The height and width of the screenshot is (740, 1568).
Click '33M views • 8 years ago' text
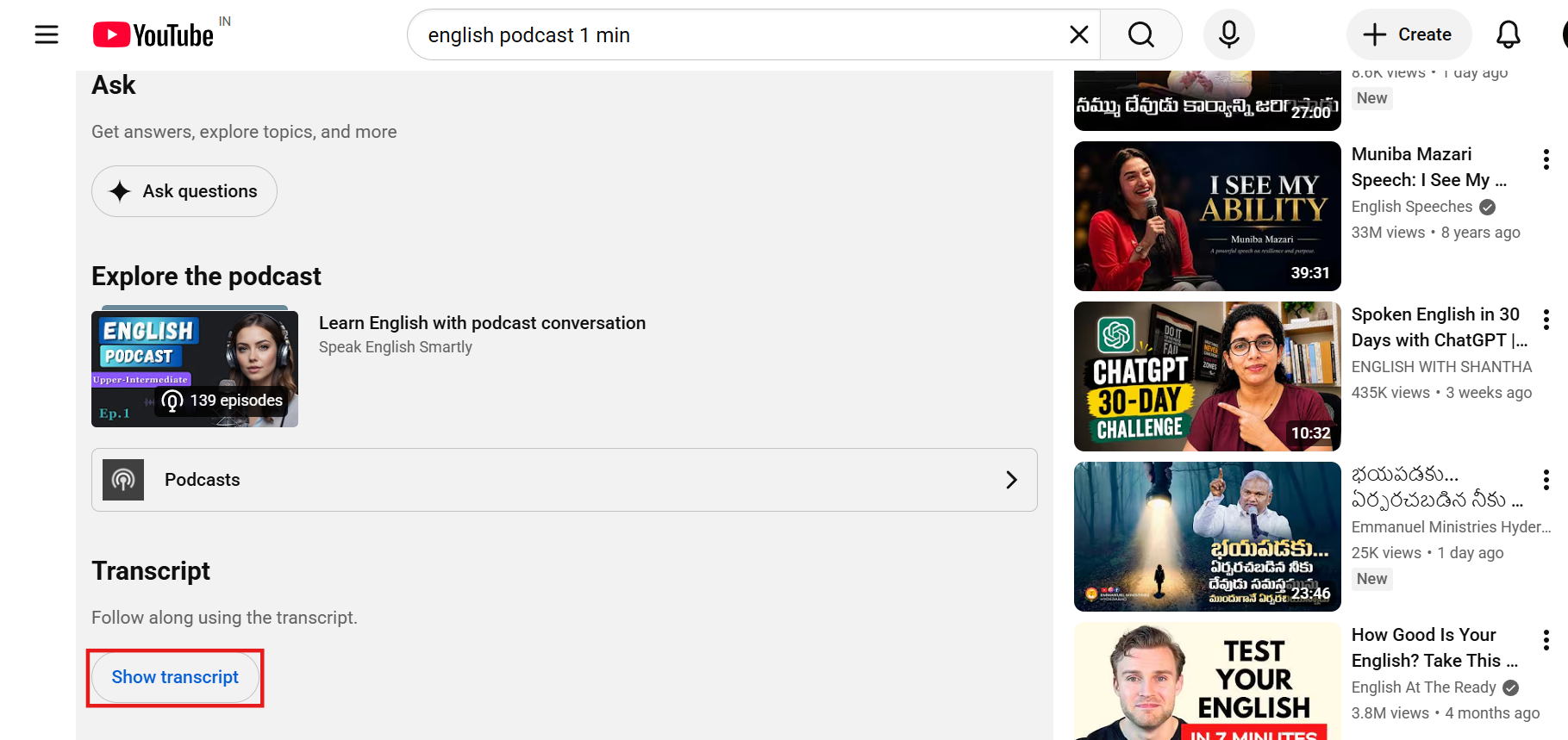[x=1435, y=233]
